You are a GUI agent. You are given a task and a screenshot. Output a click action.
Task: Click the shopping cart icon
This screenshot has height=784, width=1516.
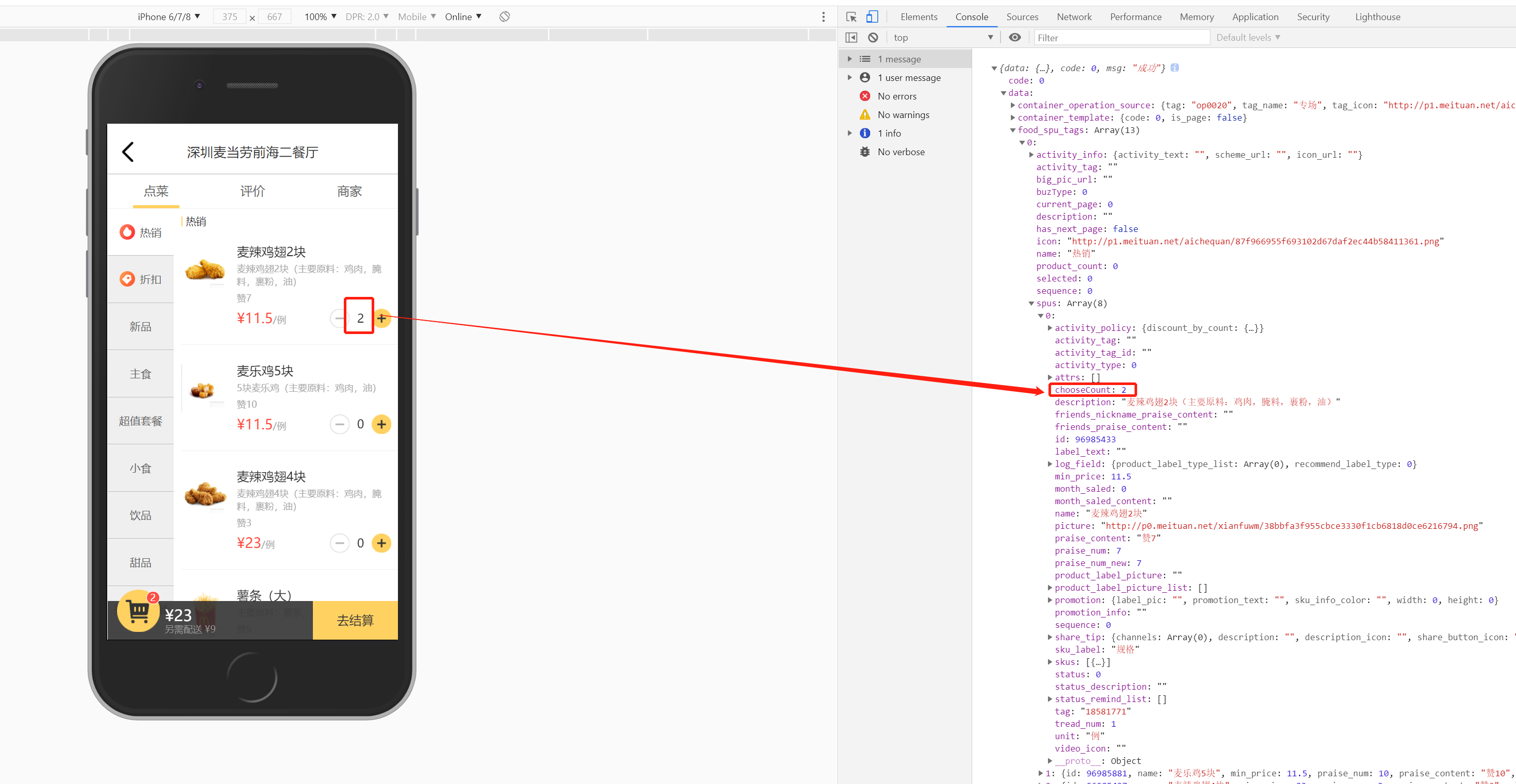pyautogui.click(x=138, y=611)
